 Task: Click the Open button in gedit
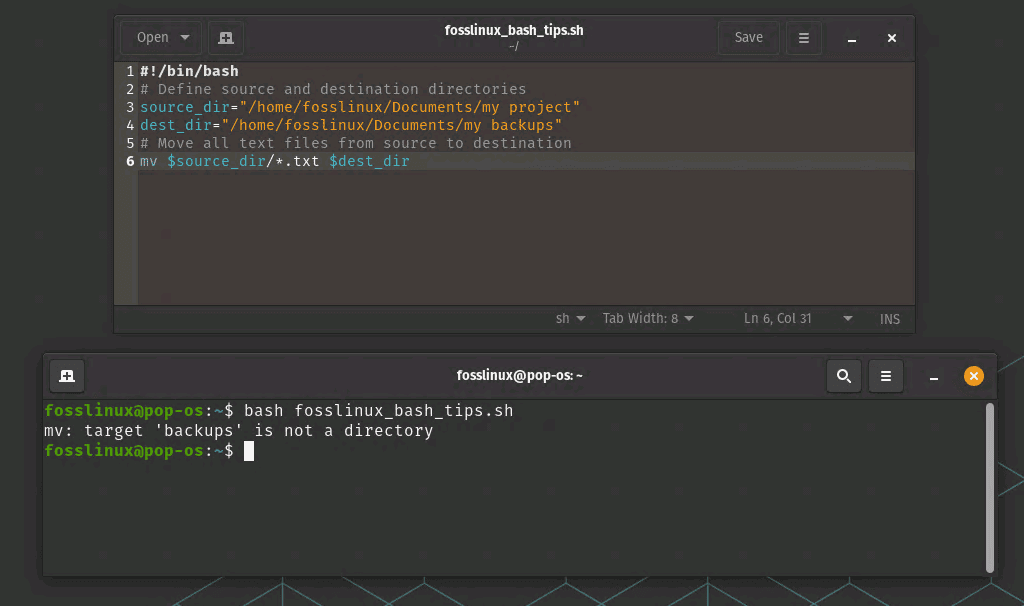pos(152,38)
